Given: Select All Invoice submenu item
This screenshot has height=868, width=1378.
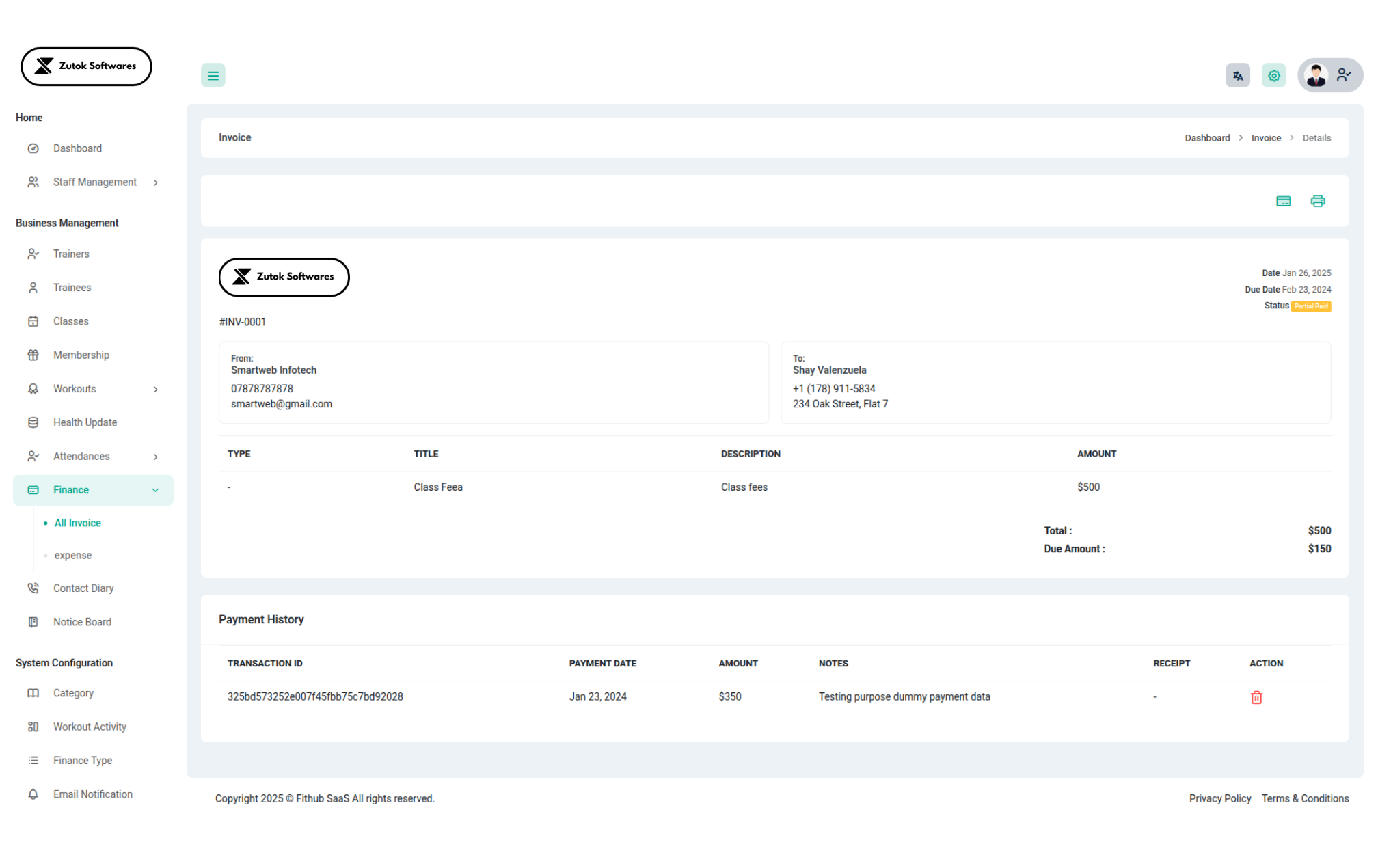Looking at the screenshot, I should pyautogui.click(x=78, y=523).
